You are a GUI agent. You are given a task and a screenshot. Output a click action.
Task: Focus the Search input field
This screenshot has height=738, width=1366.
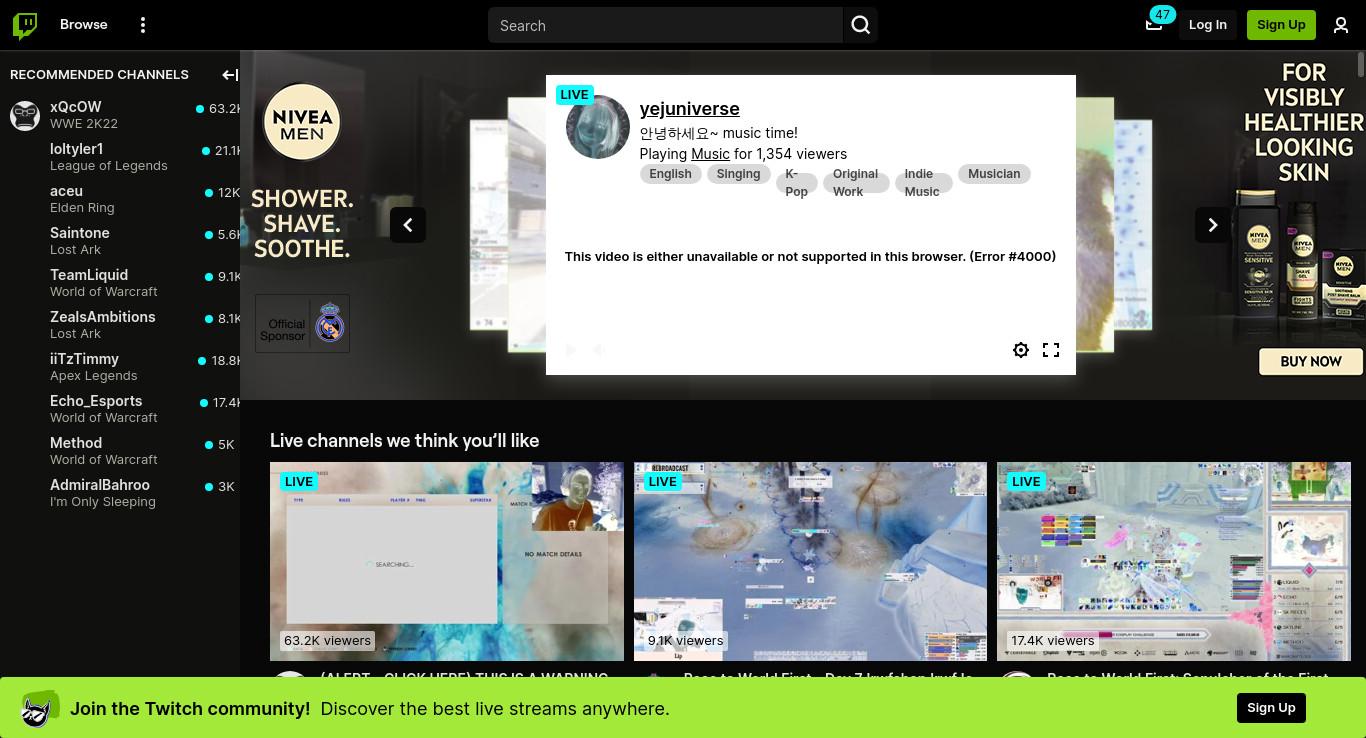(x=665, y=25)
